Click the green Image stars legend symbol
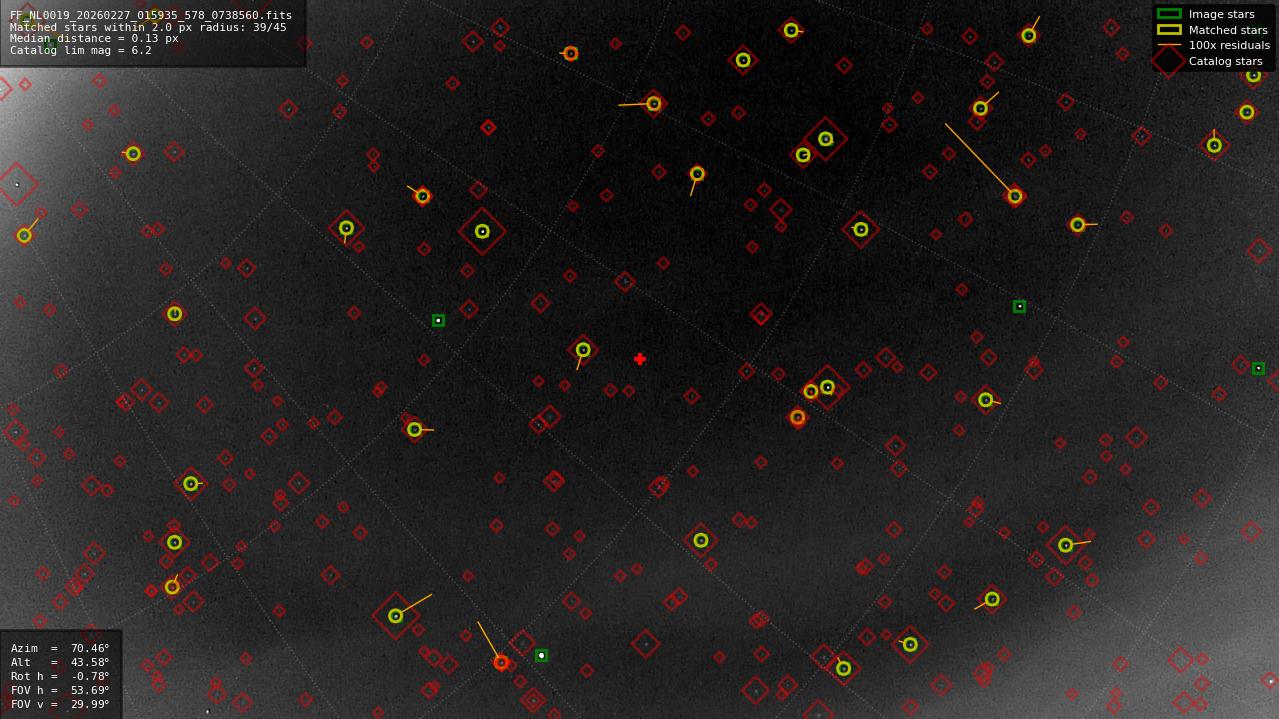 pos(1169,14)
